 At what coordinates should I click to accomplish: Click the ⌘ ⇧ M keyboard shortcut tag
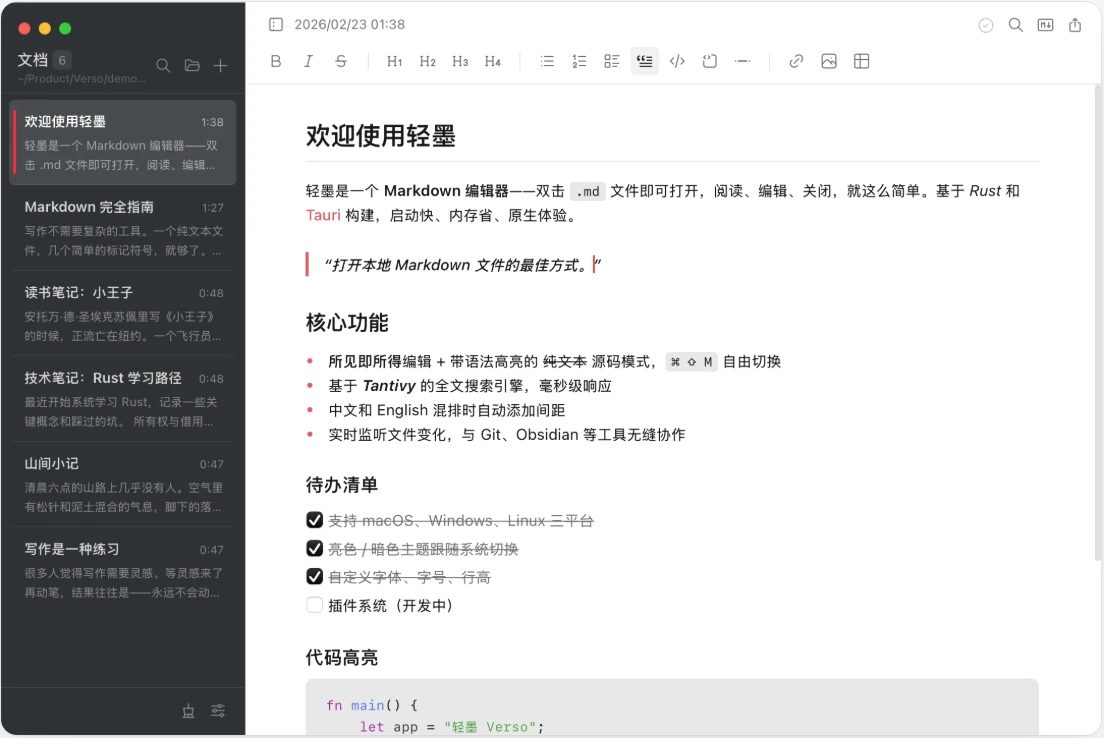coord(691,362)
